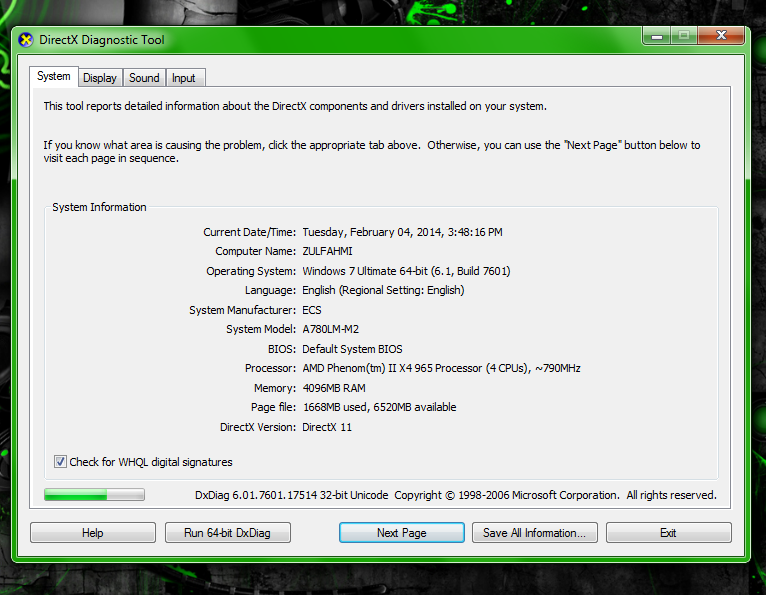Click the system model A780LM-M2
Image resolution: width=766 pixels, height=595 pixels.
(x=331, y=329)
